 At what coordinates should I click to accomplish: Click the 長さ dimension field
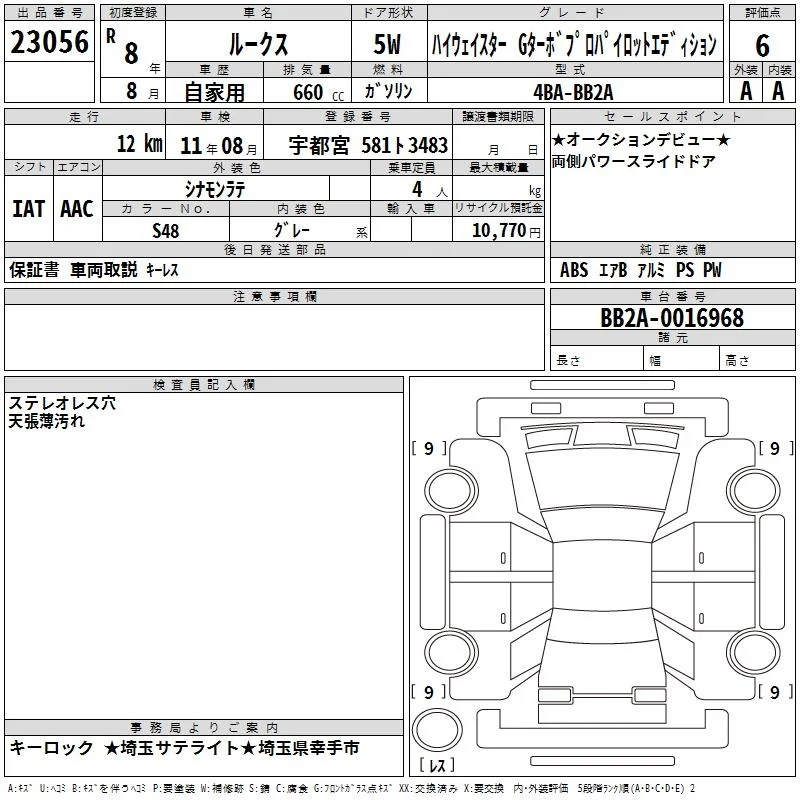click(597, 358)
